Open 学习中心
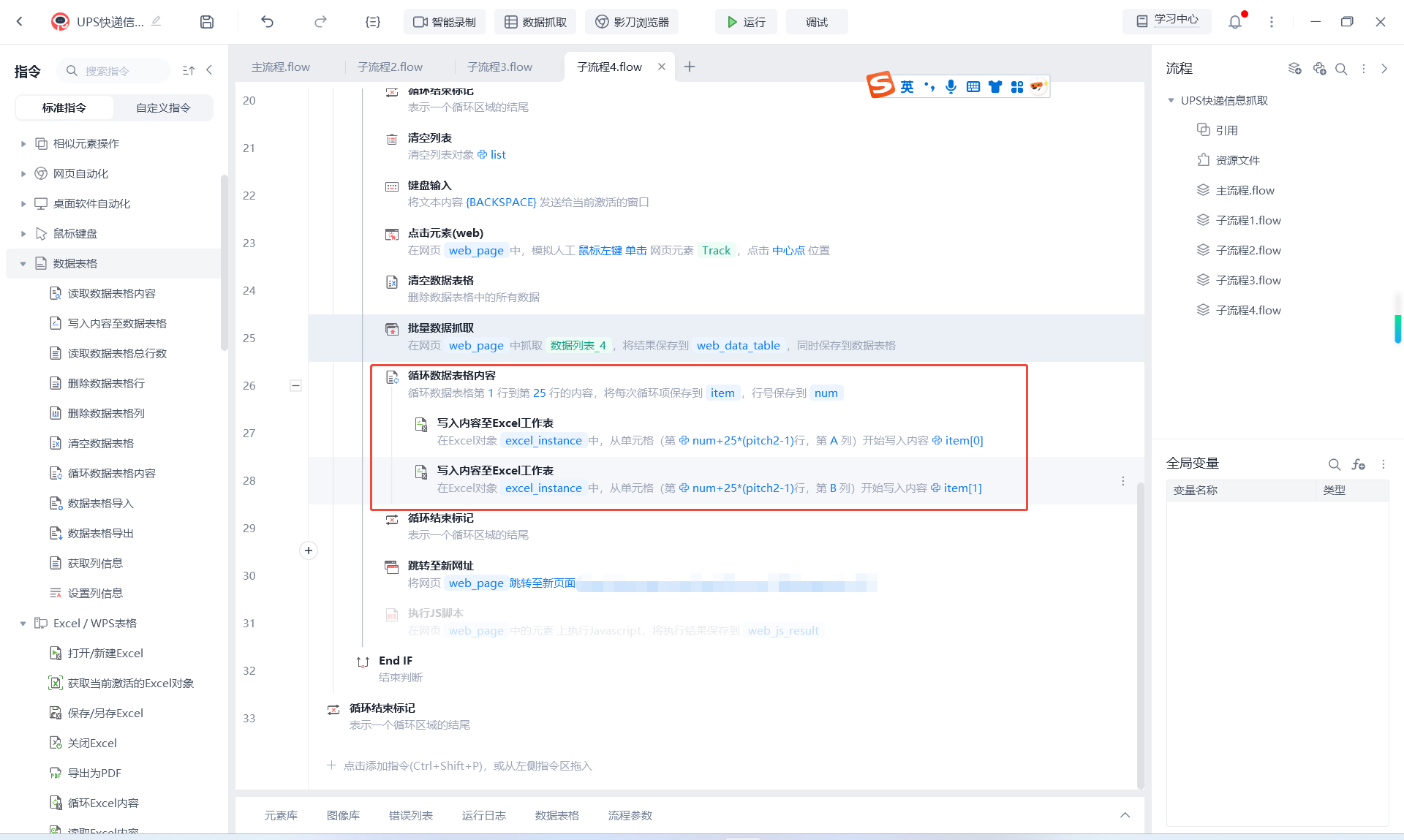 pyautogui.click(x=1167, y=20)
